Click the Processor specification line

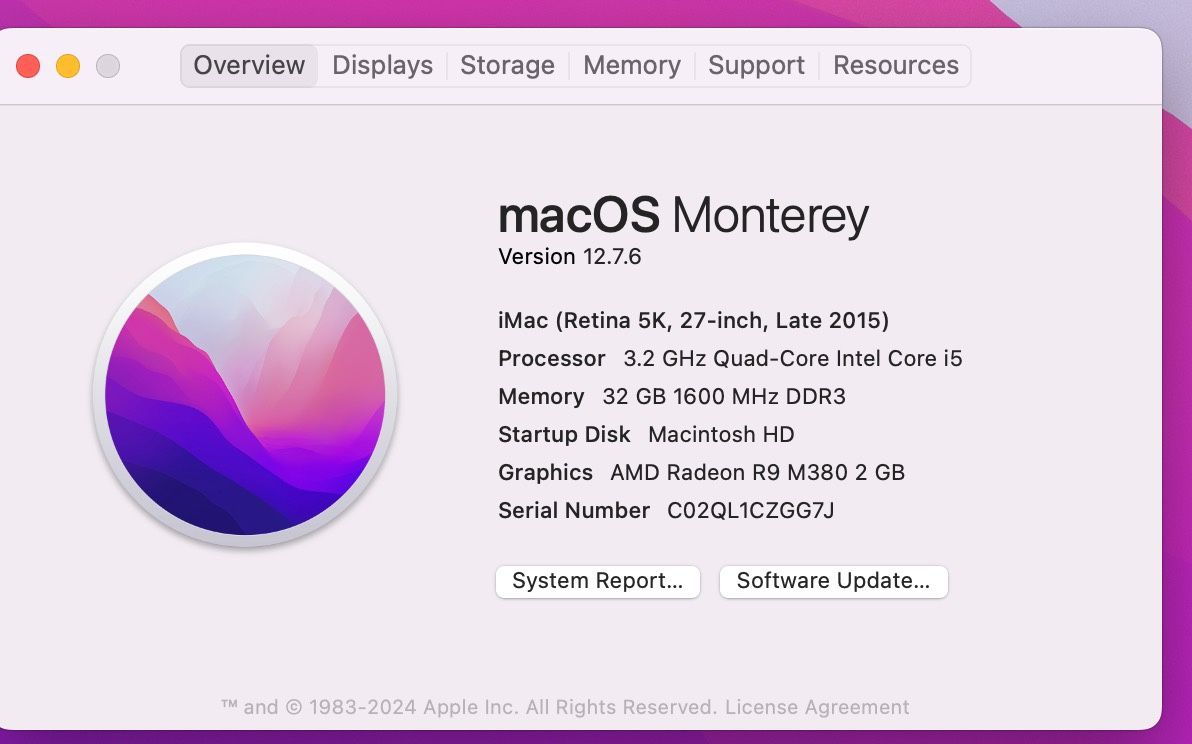730,358
